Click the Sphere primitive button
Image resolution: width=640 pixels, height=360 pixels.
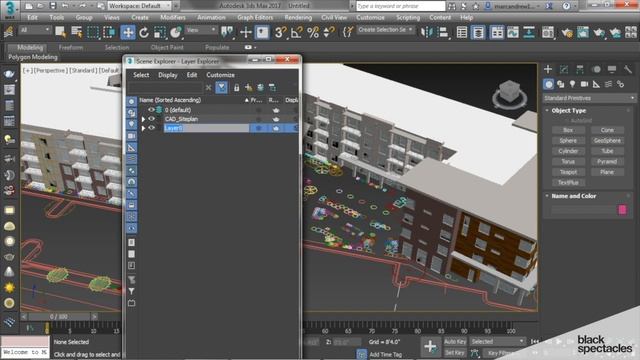568,141
